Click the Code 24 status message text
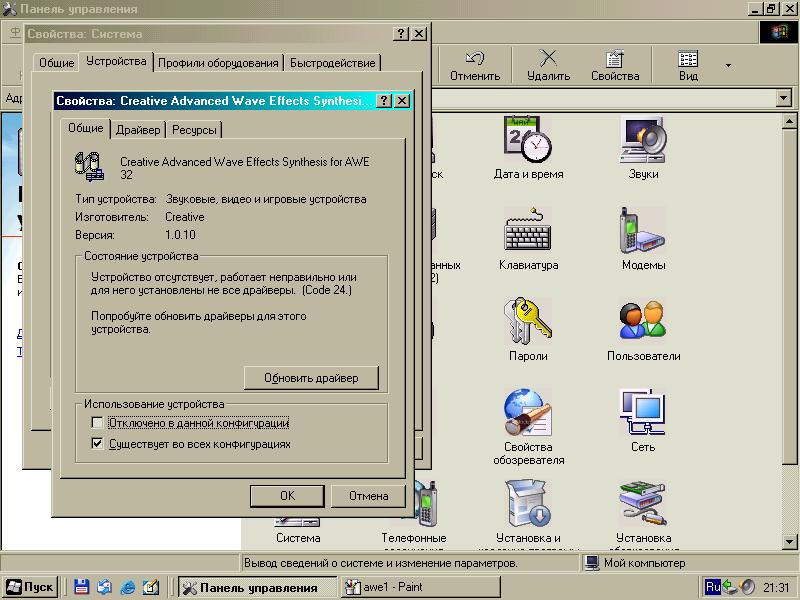 [223, 284]
